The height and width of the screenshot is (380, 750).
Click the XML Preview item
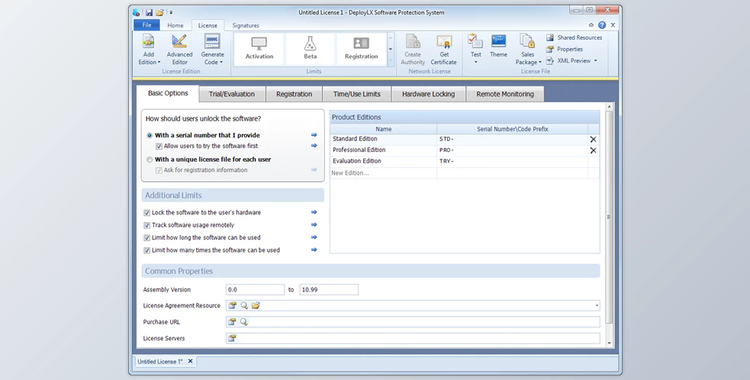pyautogui.click(x=571, y=61)
